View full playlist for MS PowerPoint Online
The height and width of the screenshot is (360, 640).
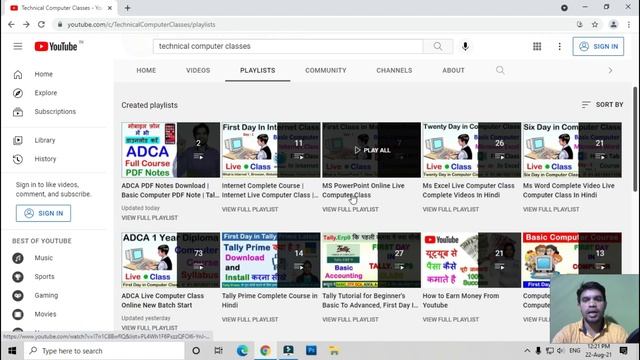350,209
